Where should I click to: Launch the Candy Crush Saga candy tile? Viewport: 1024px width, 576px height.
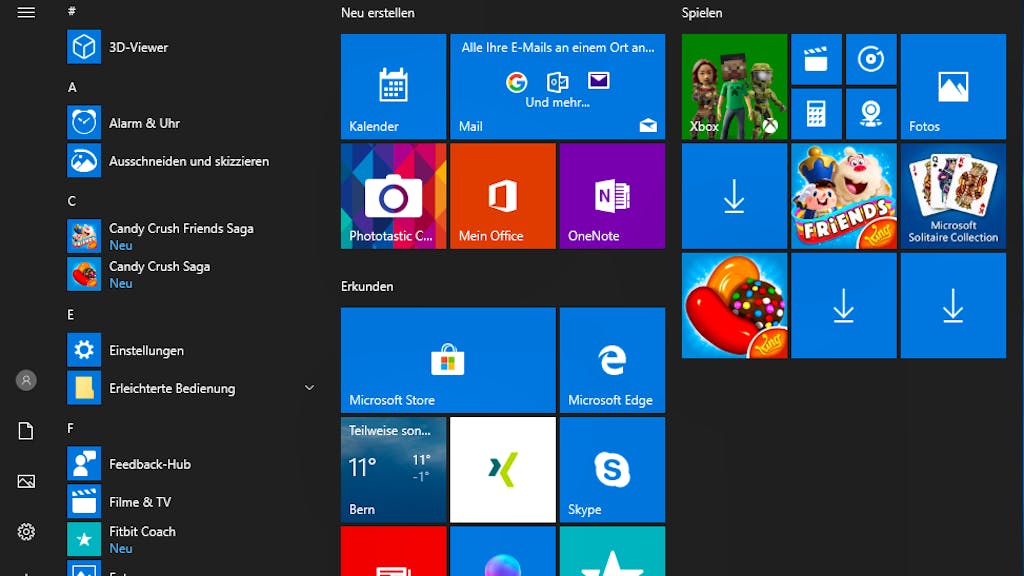point(734,306)
